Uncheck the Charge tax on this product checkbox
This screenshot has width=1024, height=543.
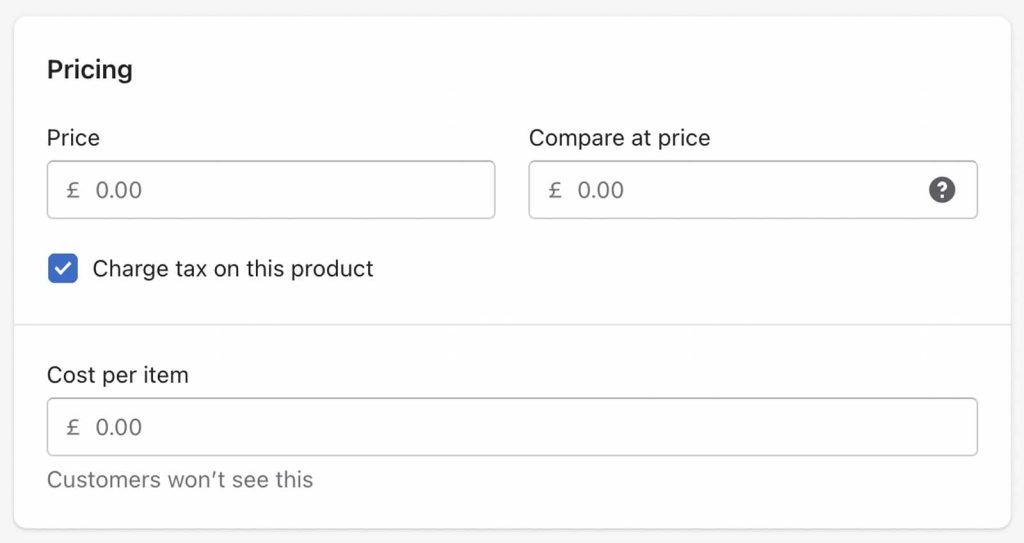63,269
